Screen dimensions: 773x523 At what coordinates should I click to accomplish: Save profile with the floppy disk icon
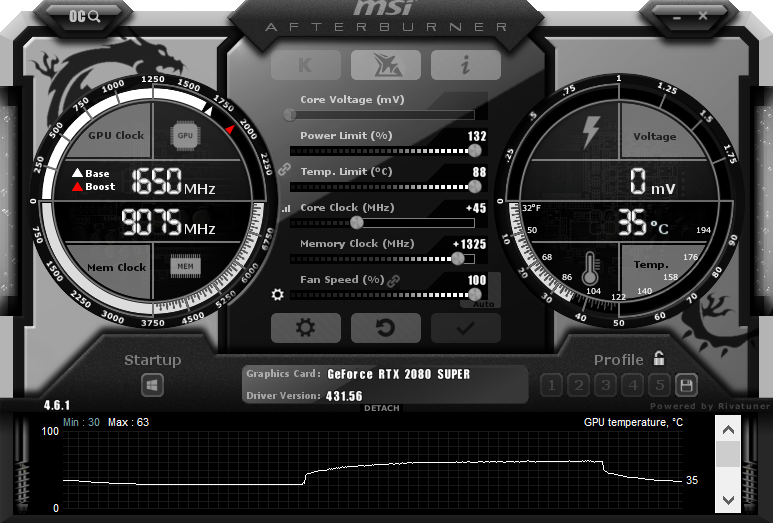tap(686, 385)
